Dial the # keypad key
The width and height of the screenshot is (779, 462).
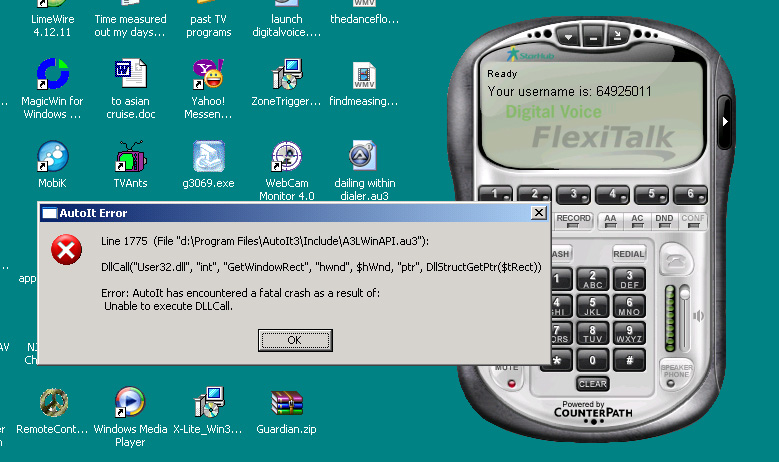(629, 360)
